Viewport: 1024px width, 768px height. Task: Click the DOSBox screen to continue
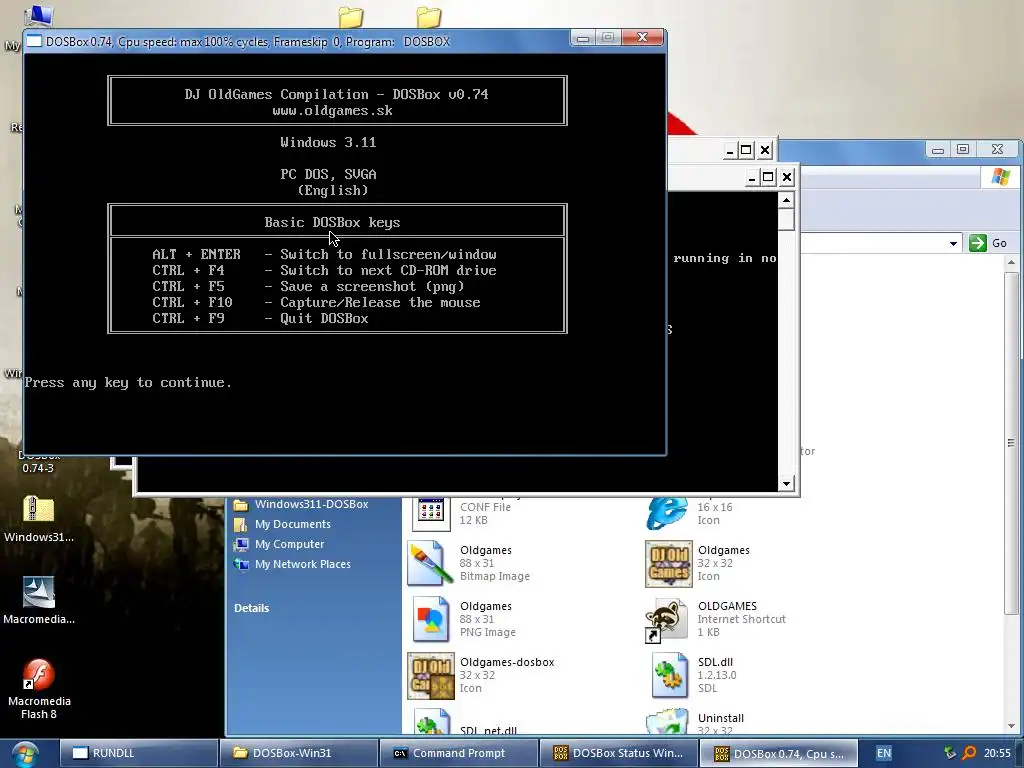pos(344,253)
